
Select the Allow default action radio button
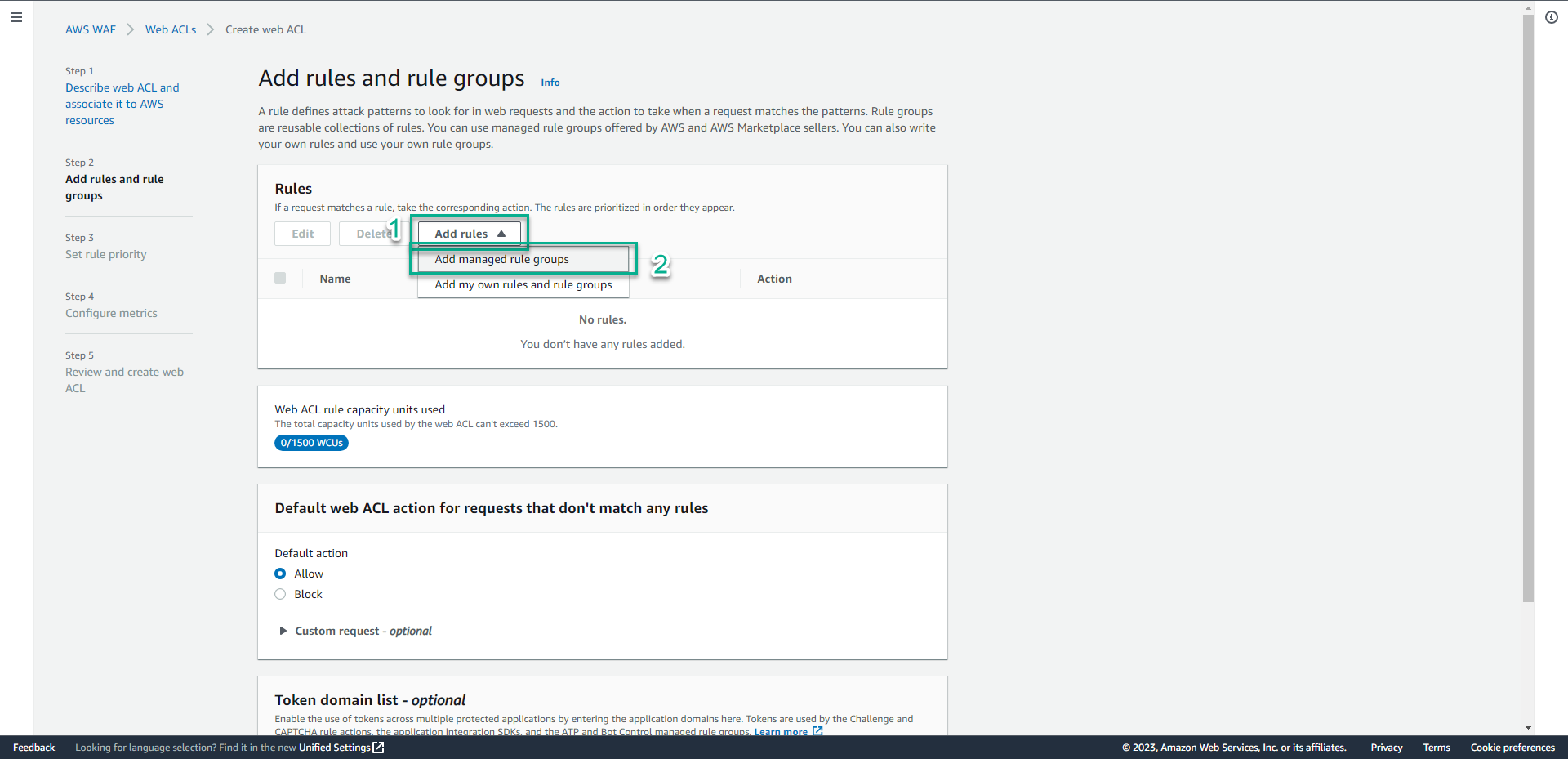click(281, 574)
